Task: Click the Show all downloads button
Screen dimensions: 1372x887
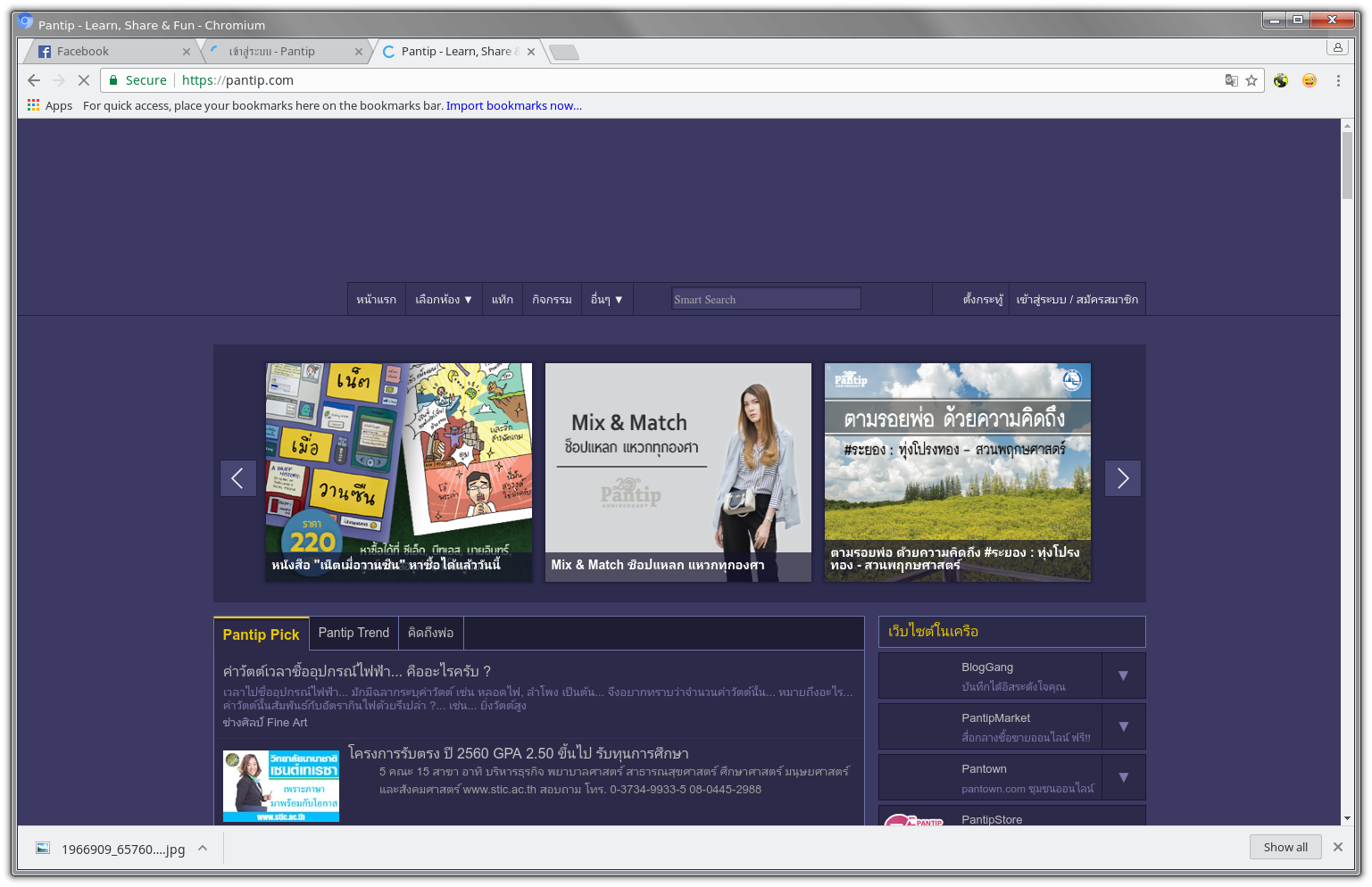Action: (1285, 847)
